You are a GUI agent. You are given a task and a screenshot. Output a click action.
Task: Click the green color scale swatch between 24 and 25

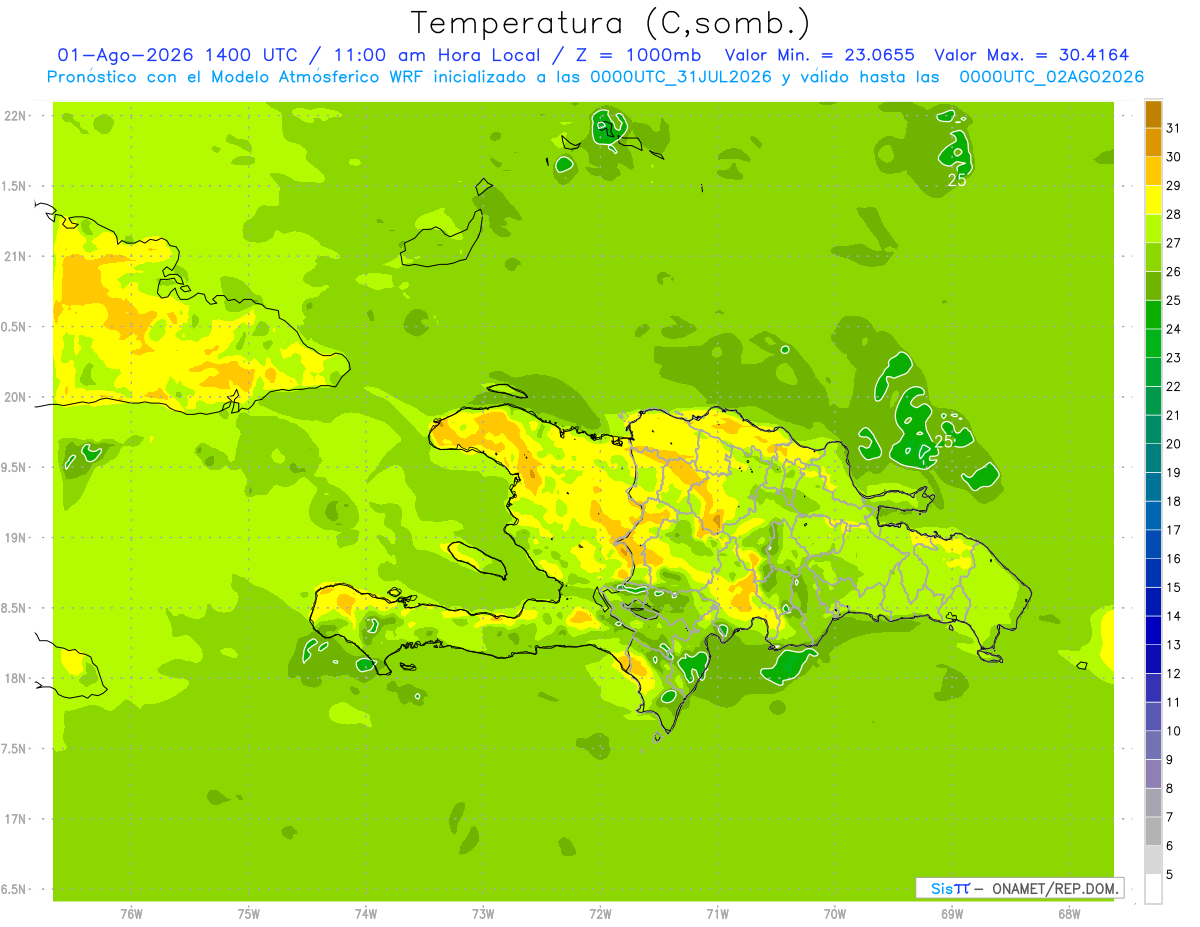[x=1153, y=315]
